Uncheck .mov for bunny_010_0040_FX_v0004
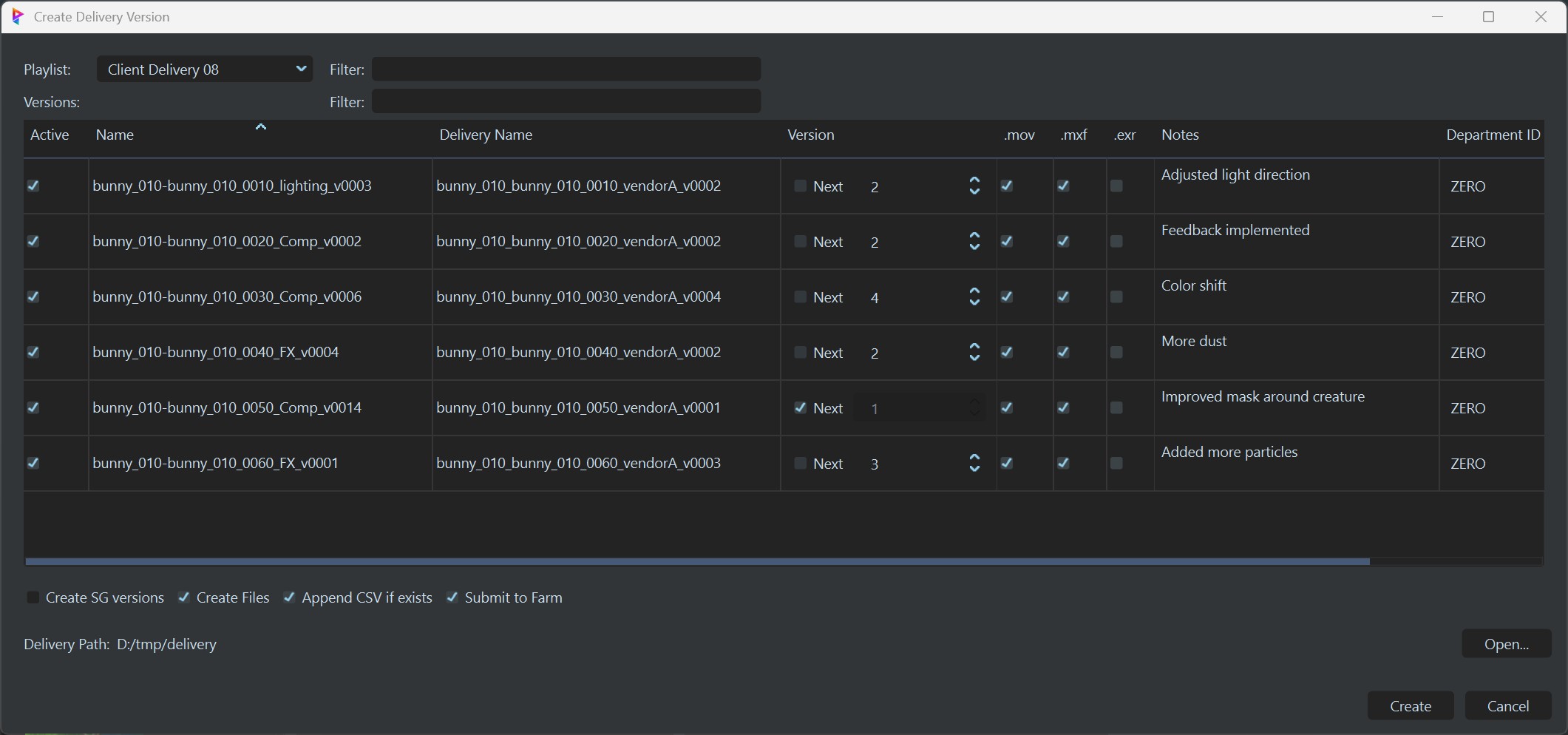This screenshot has height=735, width=1568. (x=1007, y=352)
